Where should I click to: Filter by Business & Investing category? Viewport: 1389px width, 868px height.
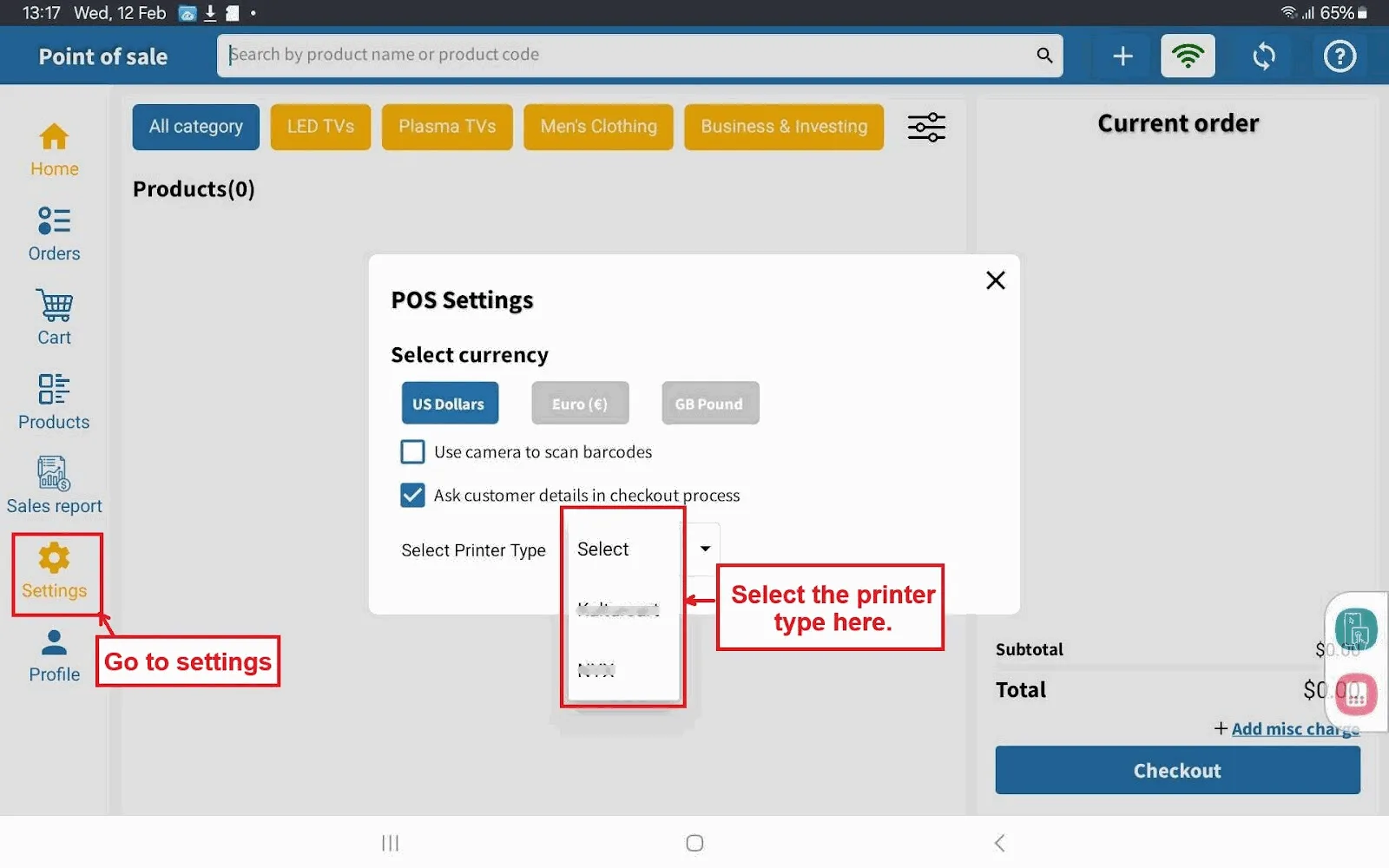pos(784,127)
